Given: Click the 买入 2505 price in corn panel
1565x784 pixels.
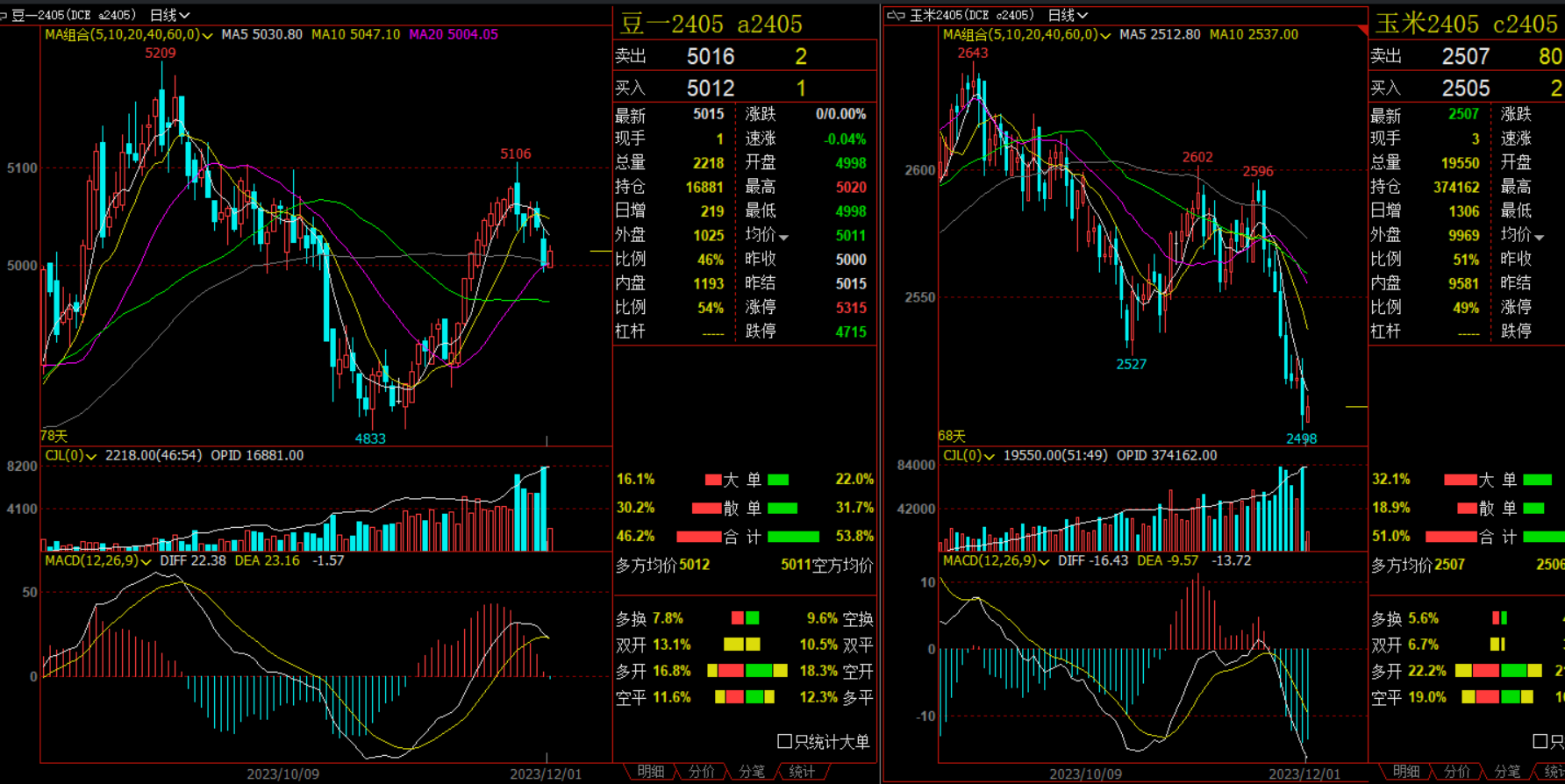Looking at the screenshot, I should (1465, 89).
